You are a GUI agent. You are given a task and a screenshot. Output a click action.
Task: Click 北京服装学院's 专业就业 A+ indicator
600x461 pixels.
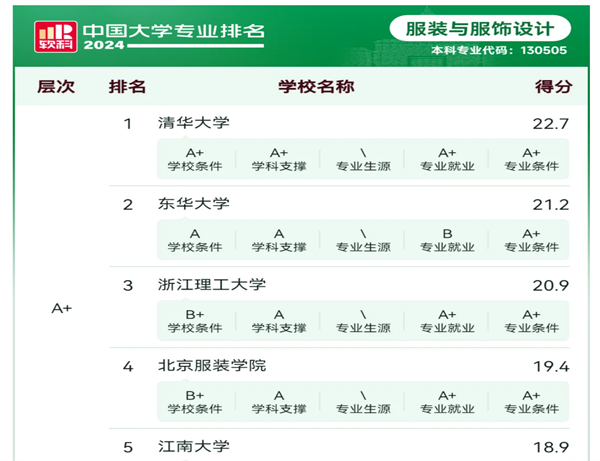pyautogui.click(x=447, y=402)
